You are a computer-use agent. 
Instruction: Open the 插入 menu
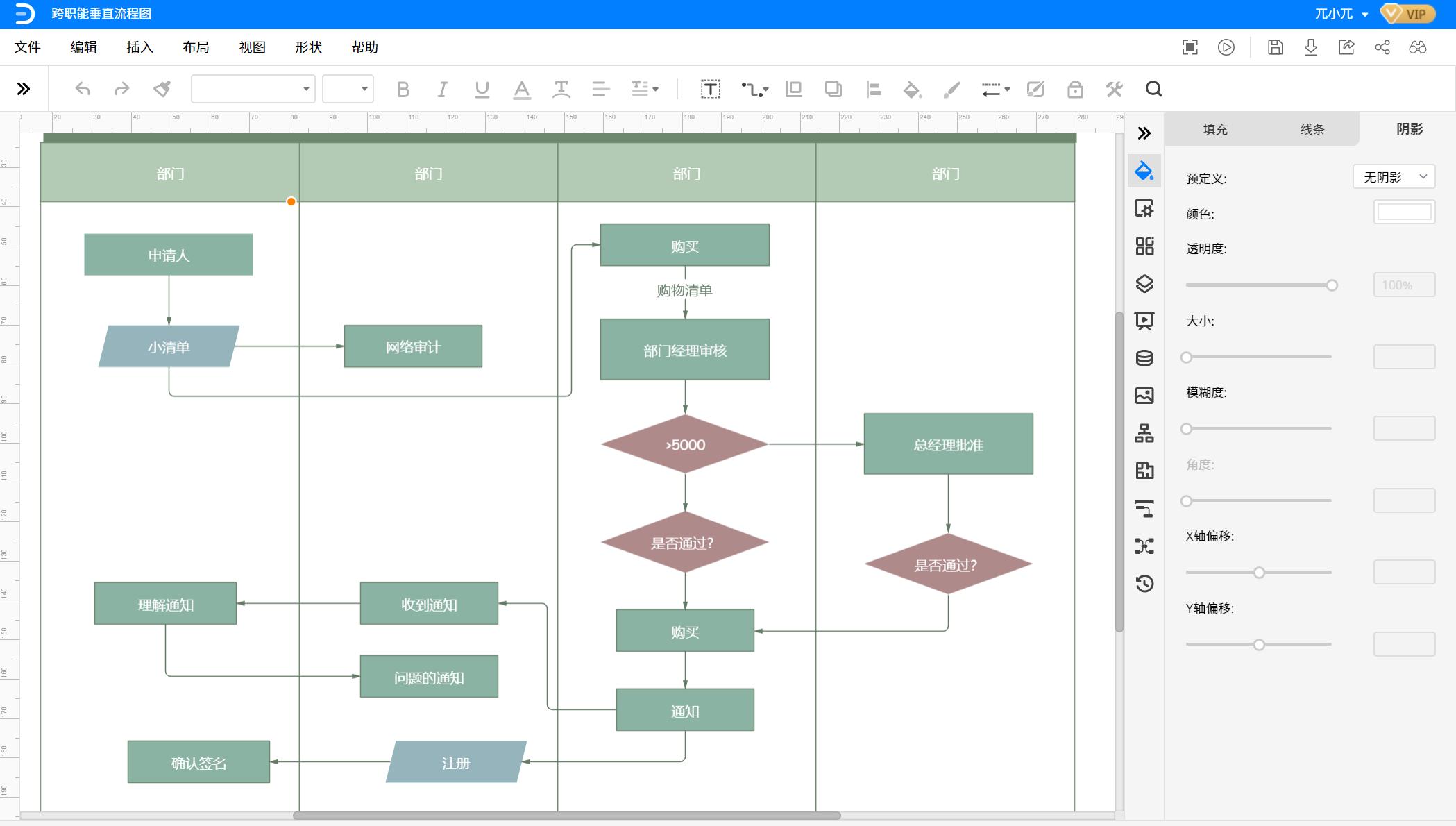tap(139, 47)
